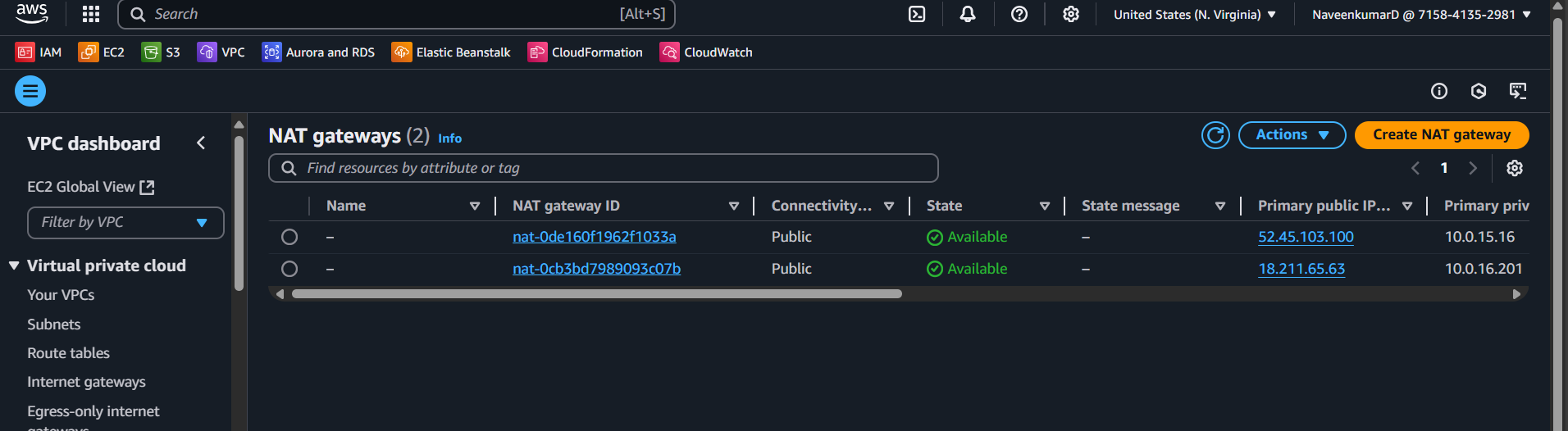
Task: Sort by the NAT gateway ID column arrow
Action: 734,206
